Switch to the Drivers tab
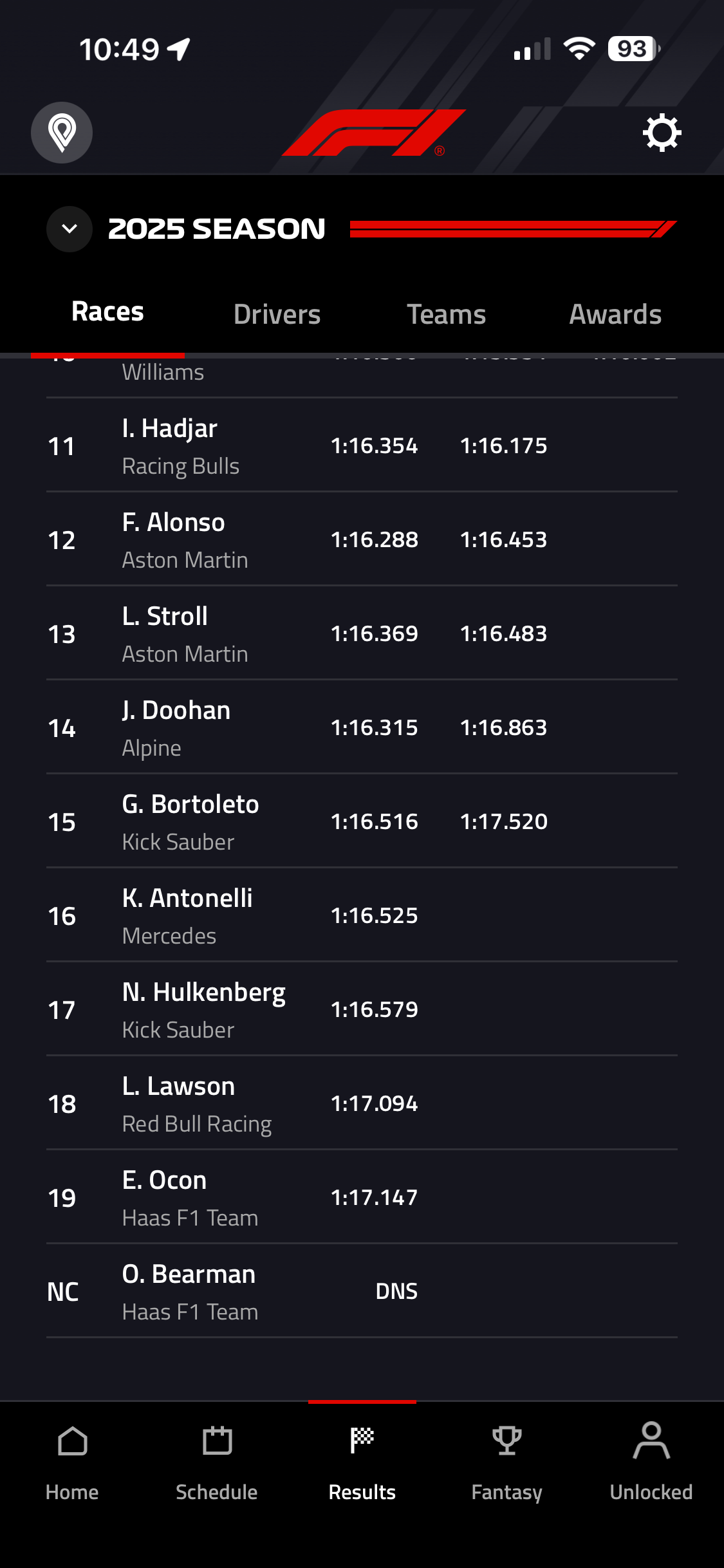 (277, 315)
